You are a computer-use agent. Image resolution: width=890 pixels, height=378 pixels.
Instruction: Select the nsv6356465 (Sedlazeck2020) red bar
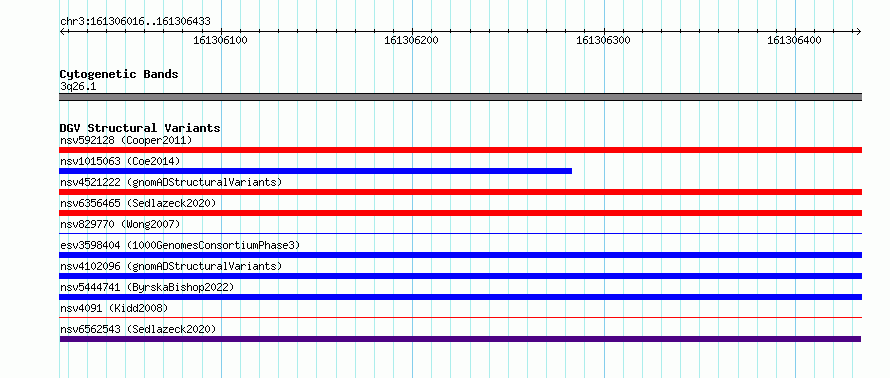(x=460, y=213)
